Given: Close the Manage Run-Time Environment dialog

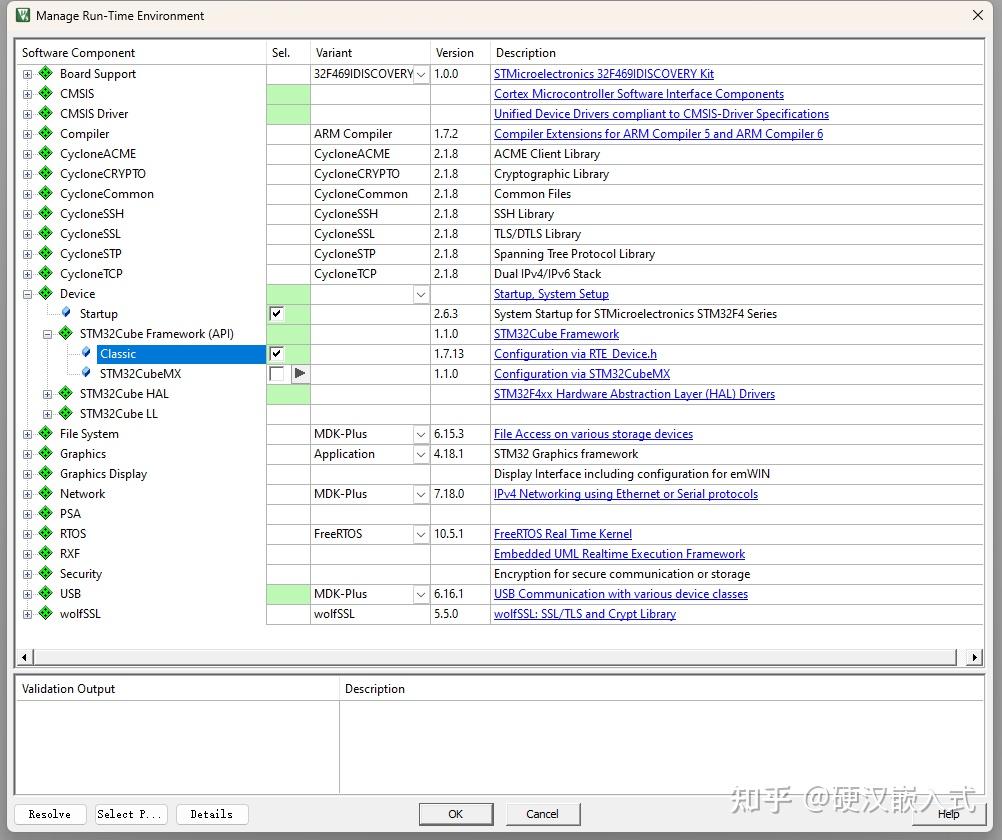Looking at the screenshot, I should pyautogui.click(x=978, y=15).
